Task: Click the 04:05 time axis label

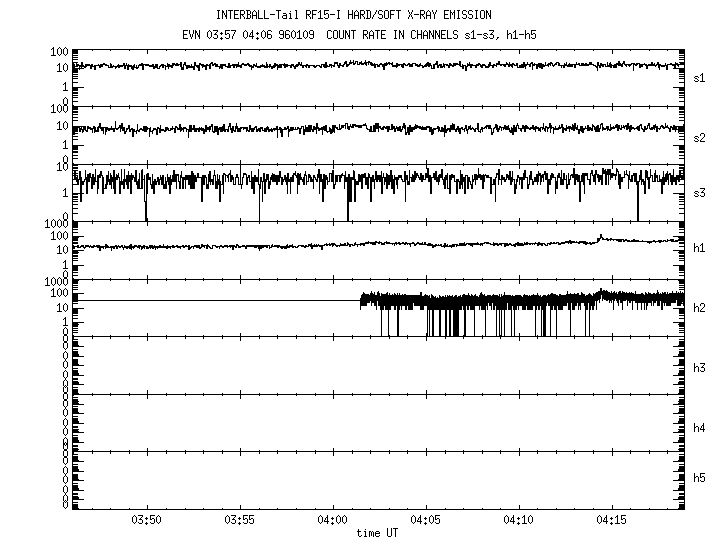Action: click(x=426, y=521)
